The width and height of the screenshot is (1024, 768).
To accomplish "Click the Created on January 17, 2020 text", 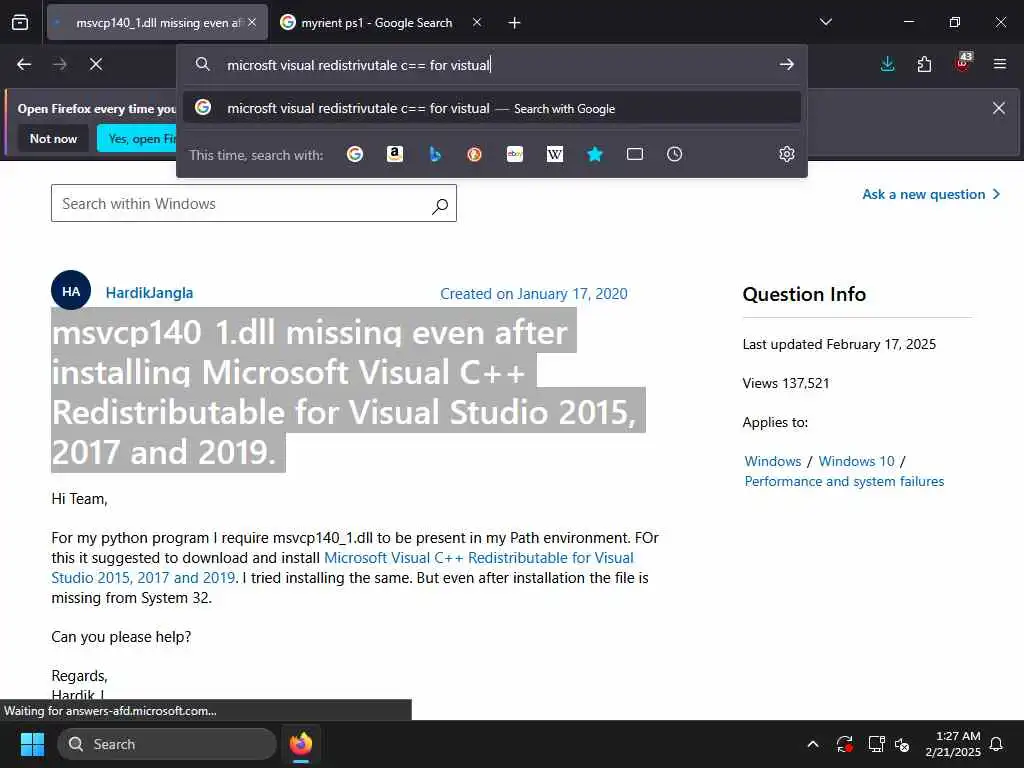I will pyautogui.click(x=534, y=294).
